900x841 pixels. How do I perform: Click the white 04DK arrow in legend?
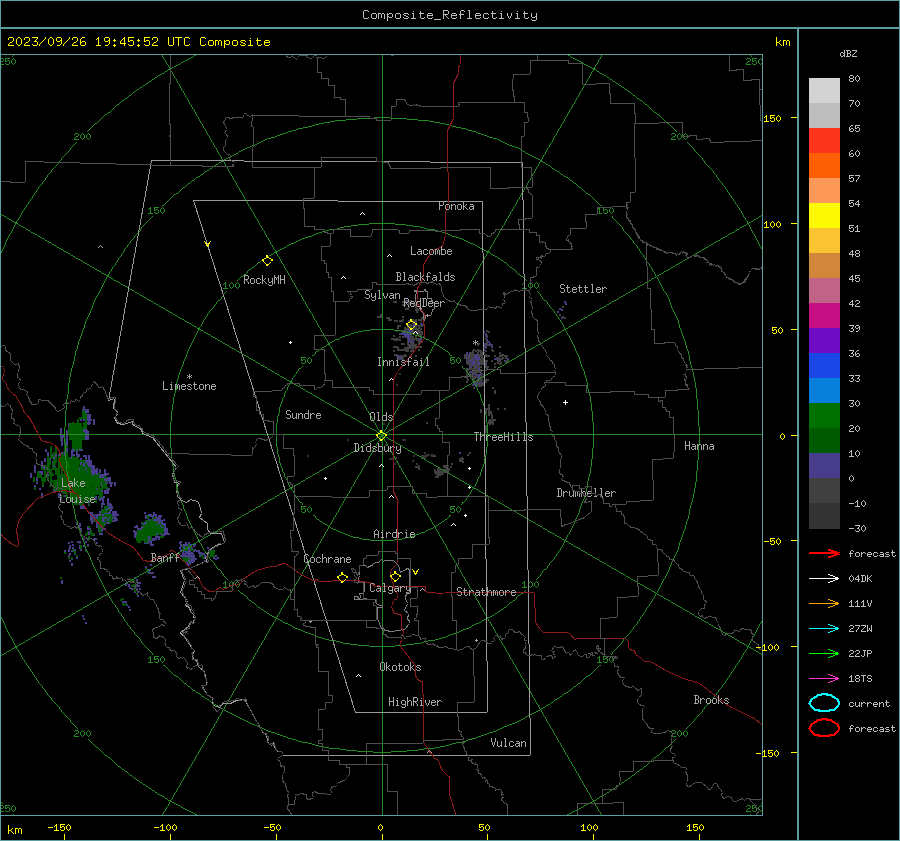click(x=824, y=578)
